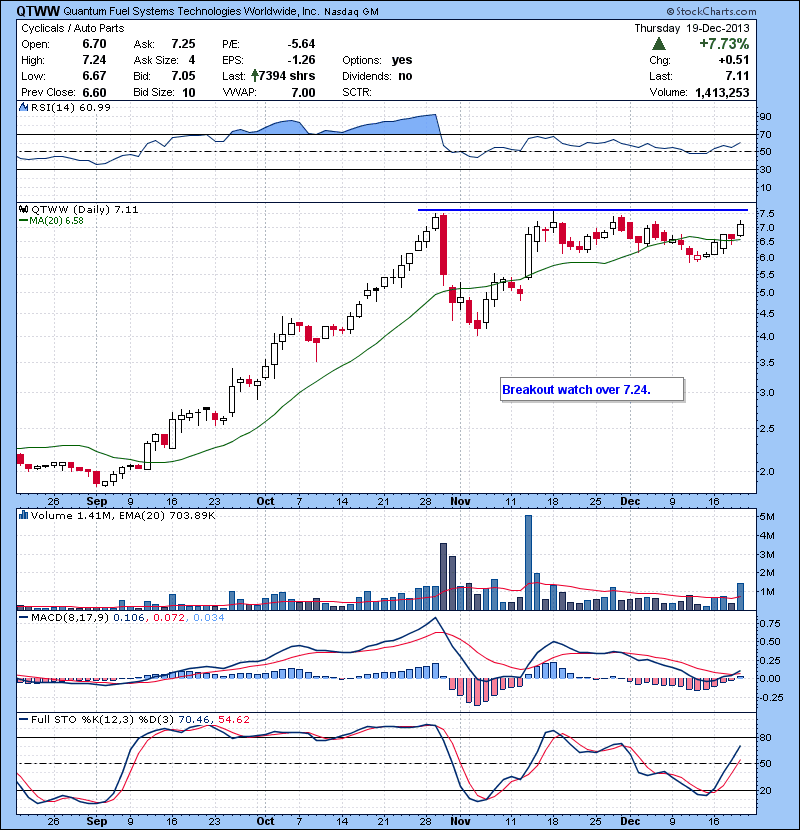Click the P/E value -5.64
Image resolution: width=800 pixels, height=830 pixels.
(x=301, y=44)
